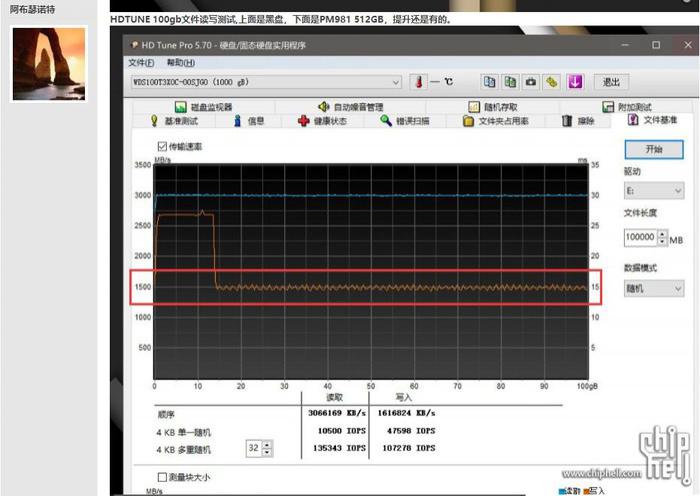The image size is (700, 496).
Task: Select the 擦除 tab
Action: [x=578, y=121]
